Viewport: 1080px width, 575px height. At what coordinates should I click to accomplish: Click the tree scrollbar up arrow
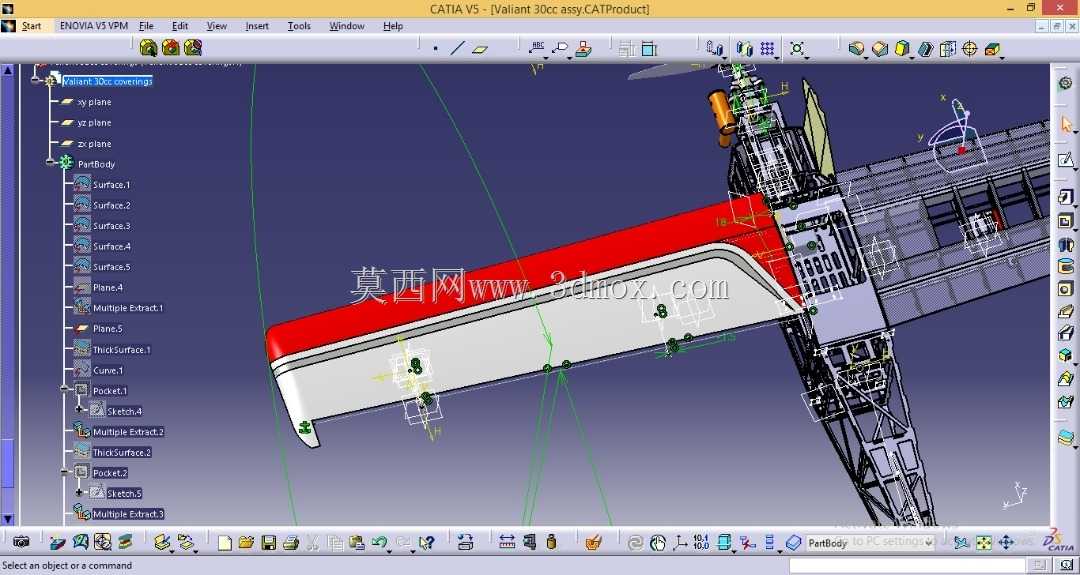8,70
